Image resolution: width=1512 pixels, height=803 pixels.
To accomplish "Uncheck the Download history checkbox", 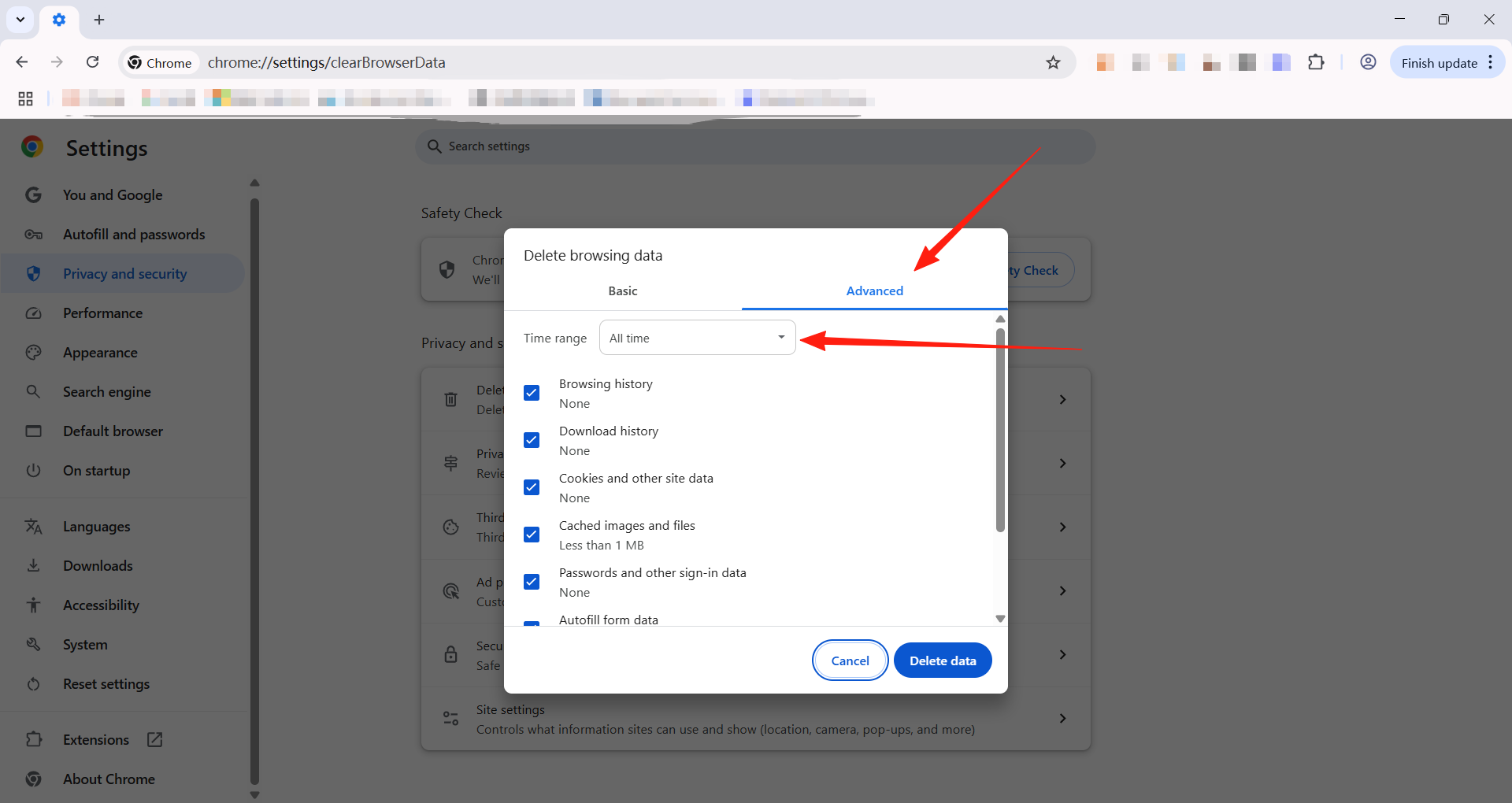I will pos(532,440).
